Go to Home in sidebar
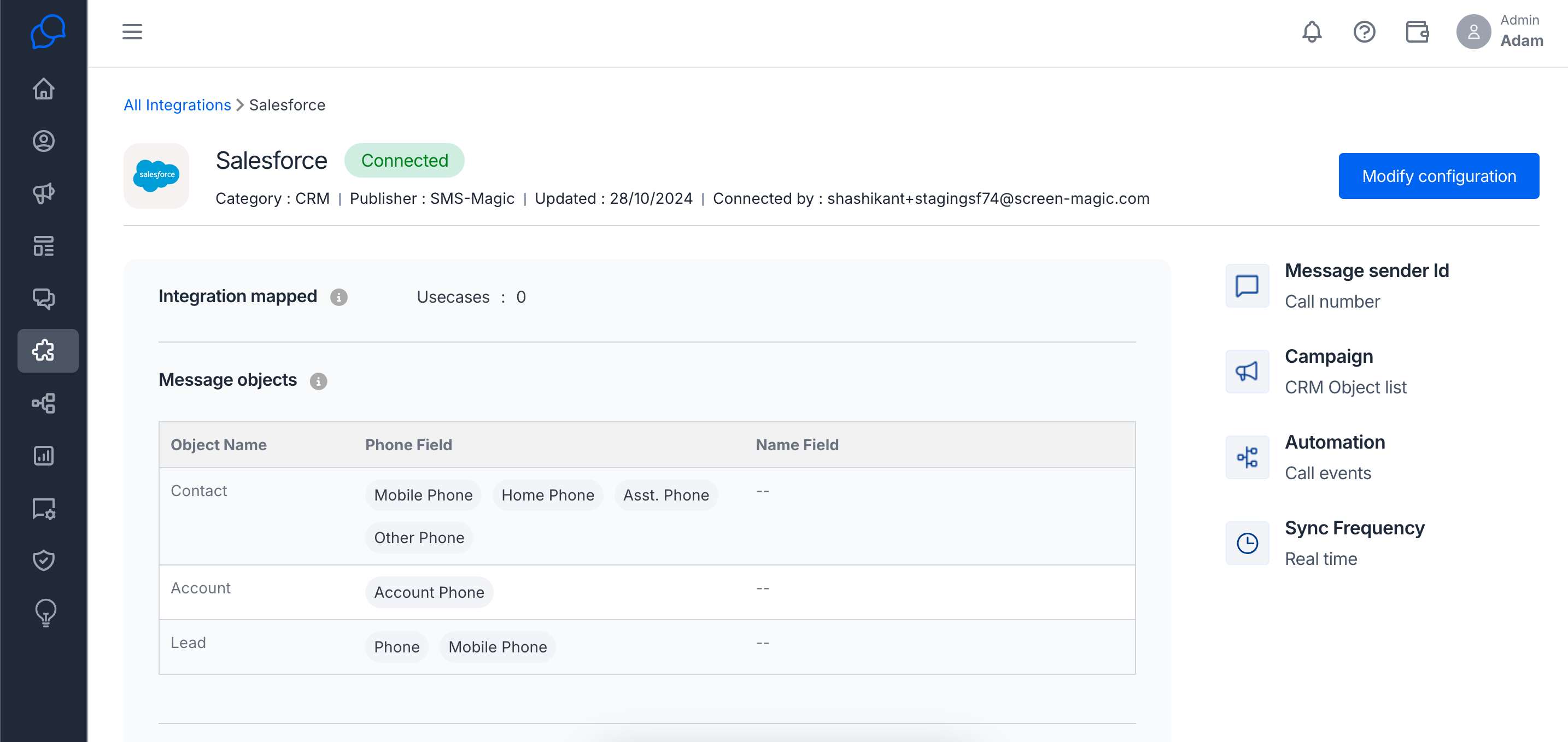 [44, 89]
